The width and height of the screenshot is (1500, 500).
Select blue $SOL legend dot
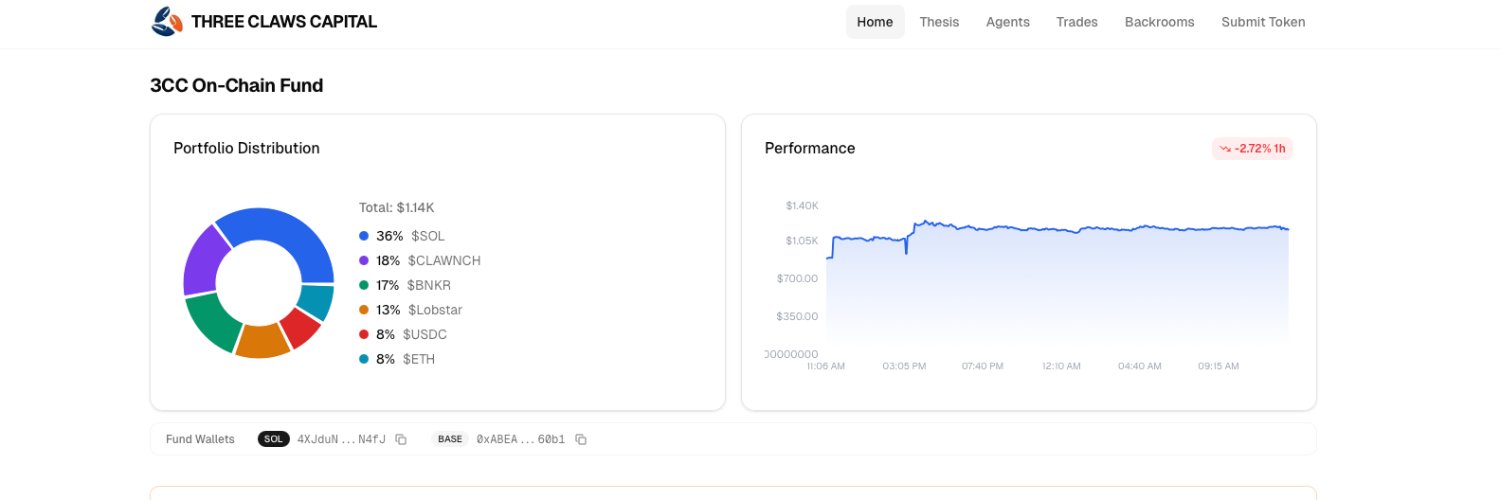coord(364,236)
